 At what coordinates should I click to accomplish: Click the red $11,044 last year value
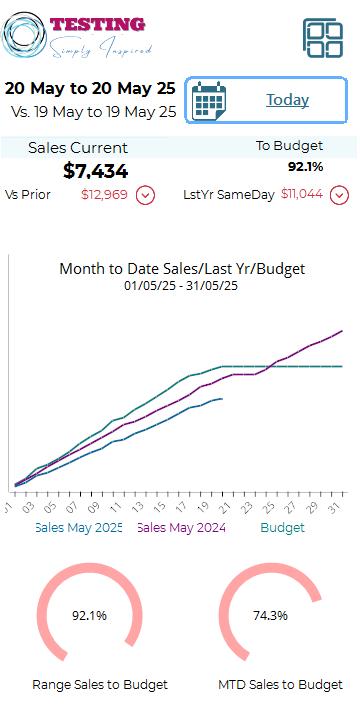(x=302, y=194)
